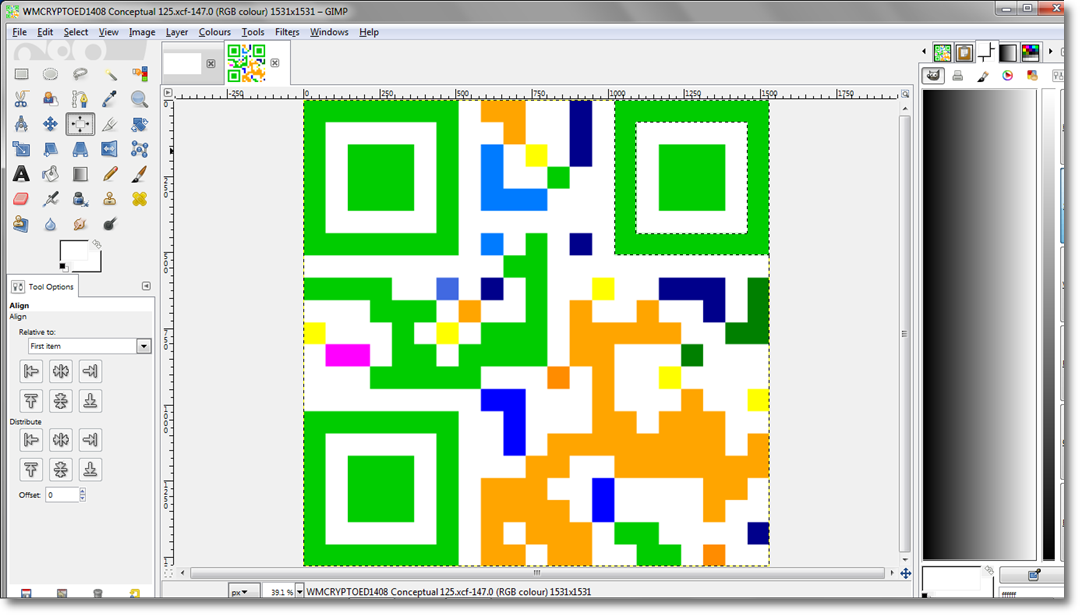Select the Pencil tool
Viewport: 1080px width, 615px height.
pos(110,174)
